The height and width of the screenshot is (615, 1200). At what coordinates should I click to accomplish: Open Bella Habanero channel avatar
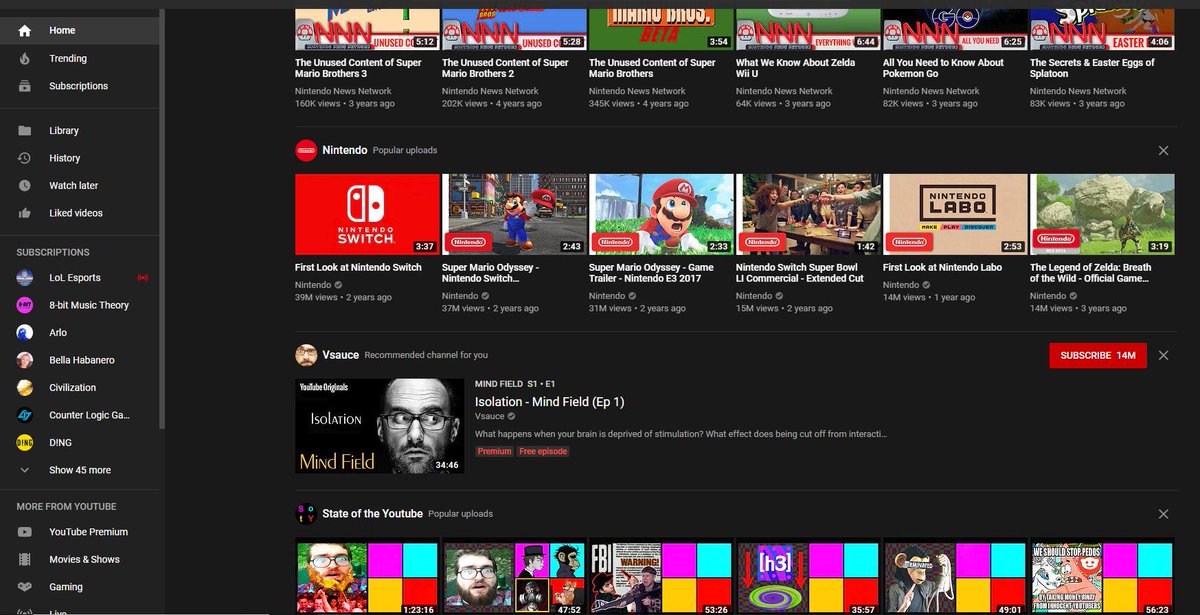(25, 360)
